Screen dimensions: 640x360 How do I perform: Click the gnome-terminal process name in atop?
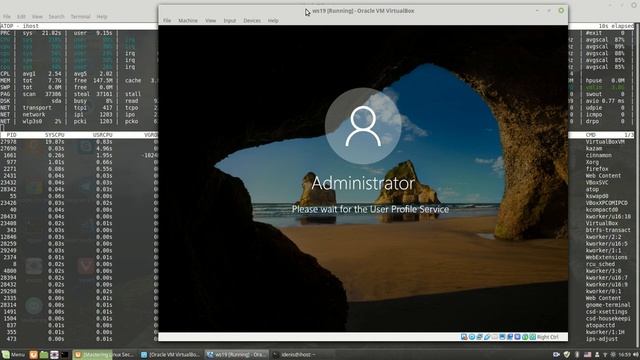pos(608,305)
